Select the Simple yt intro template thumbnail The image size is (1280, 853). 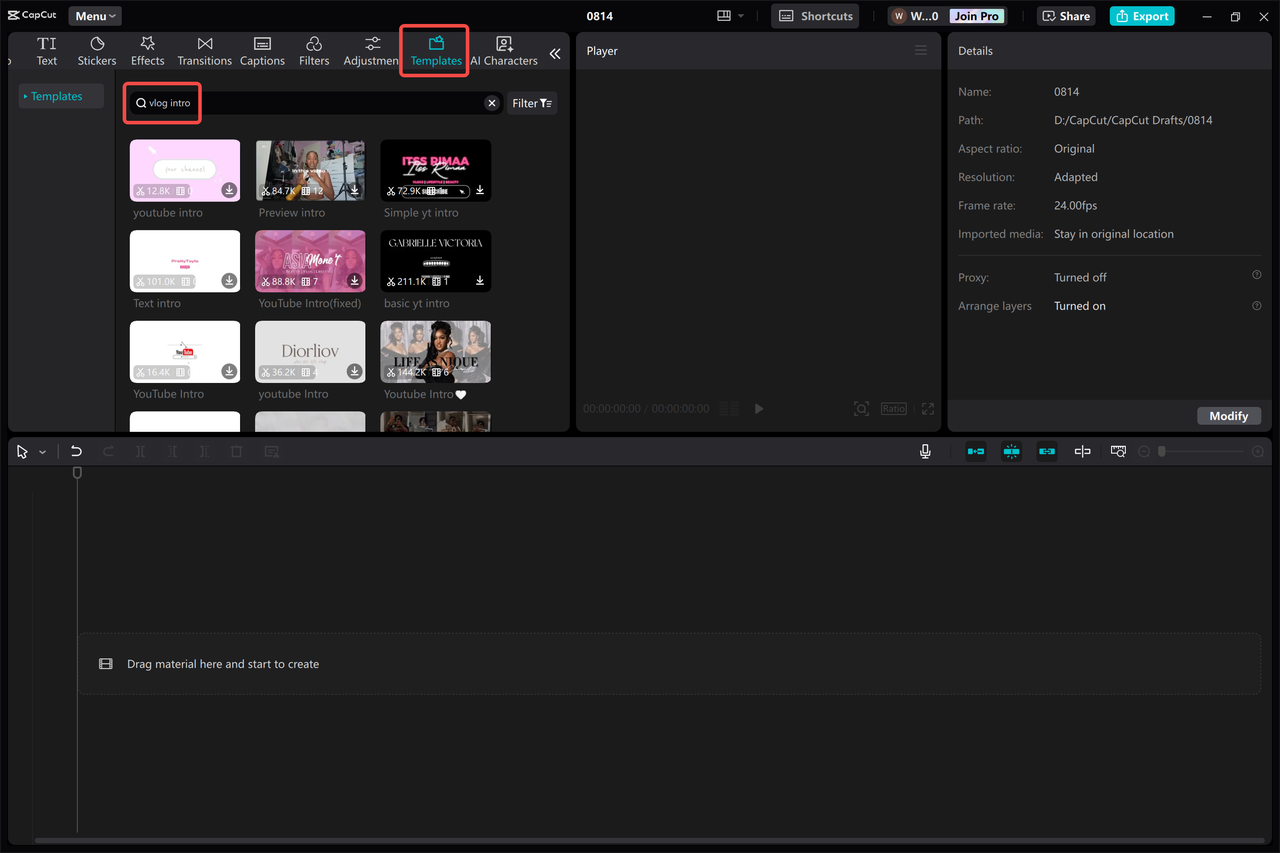point(435,170)
